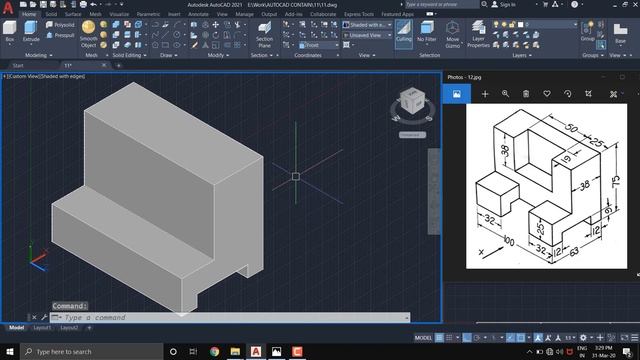
Task: Open the Shaded with edges visual style dropdown
Action: point(367,25)
